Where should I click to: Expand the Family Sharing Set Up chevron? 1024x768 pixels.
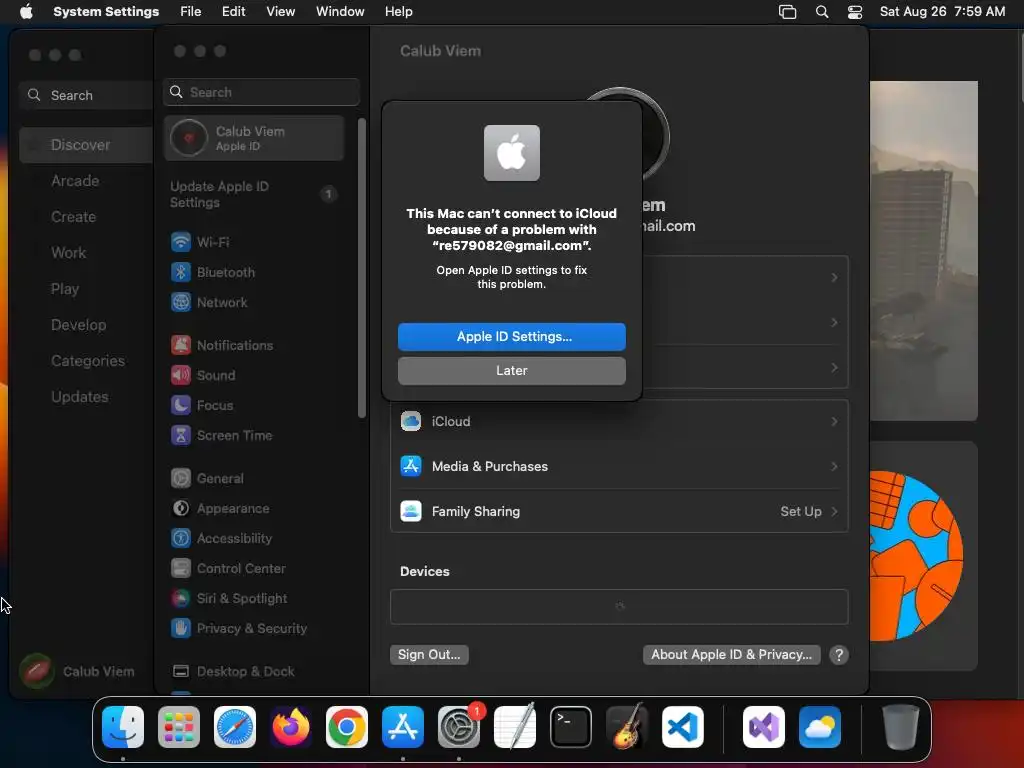click(x=834, y=511)
